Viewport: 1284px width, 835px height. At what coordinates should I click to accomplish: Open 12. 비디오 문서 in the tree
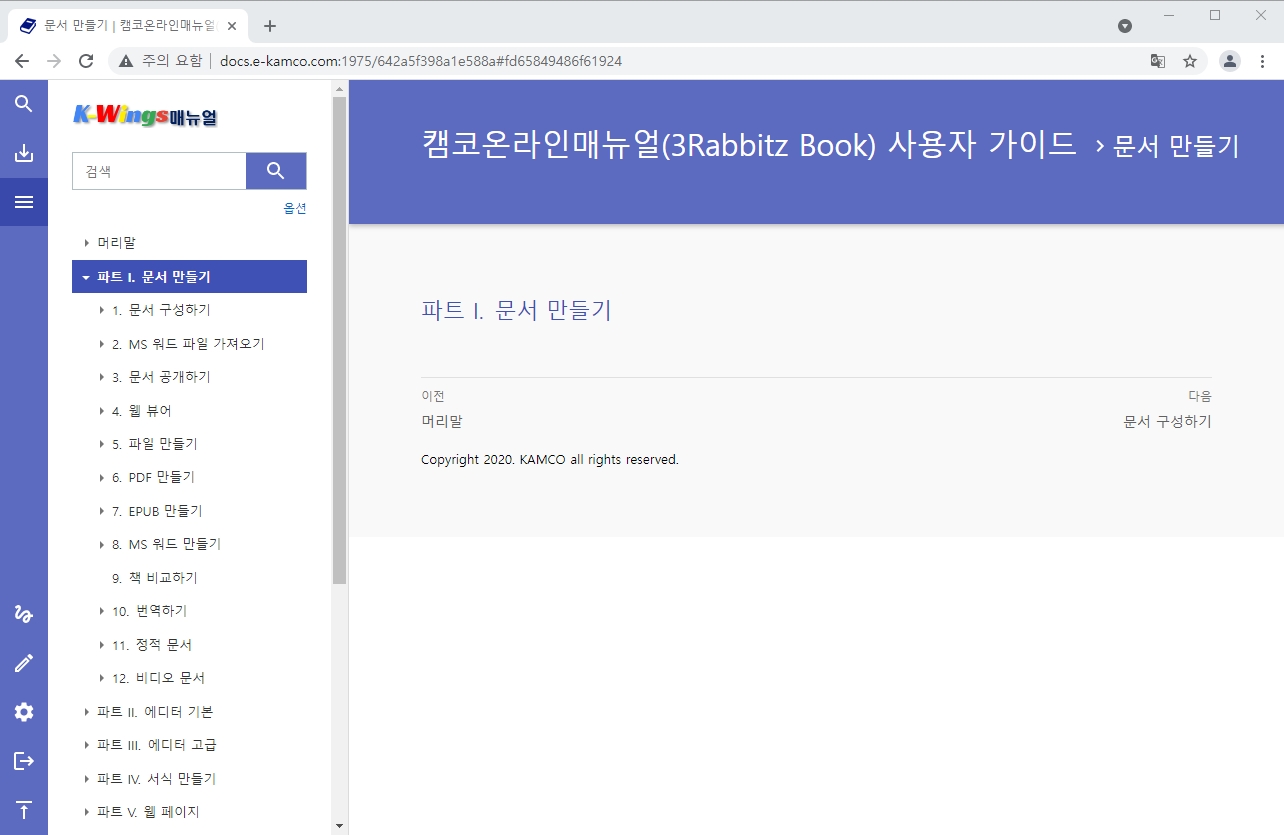coord(158,678)
